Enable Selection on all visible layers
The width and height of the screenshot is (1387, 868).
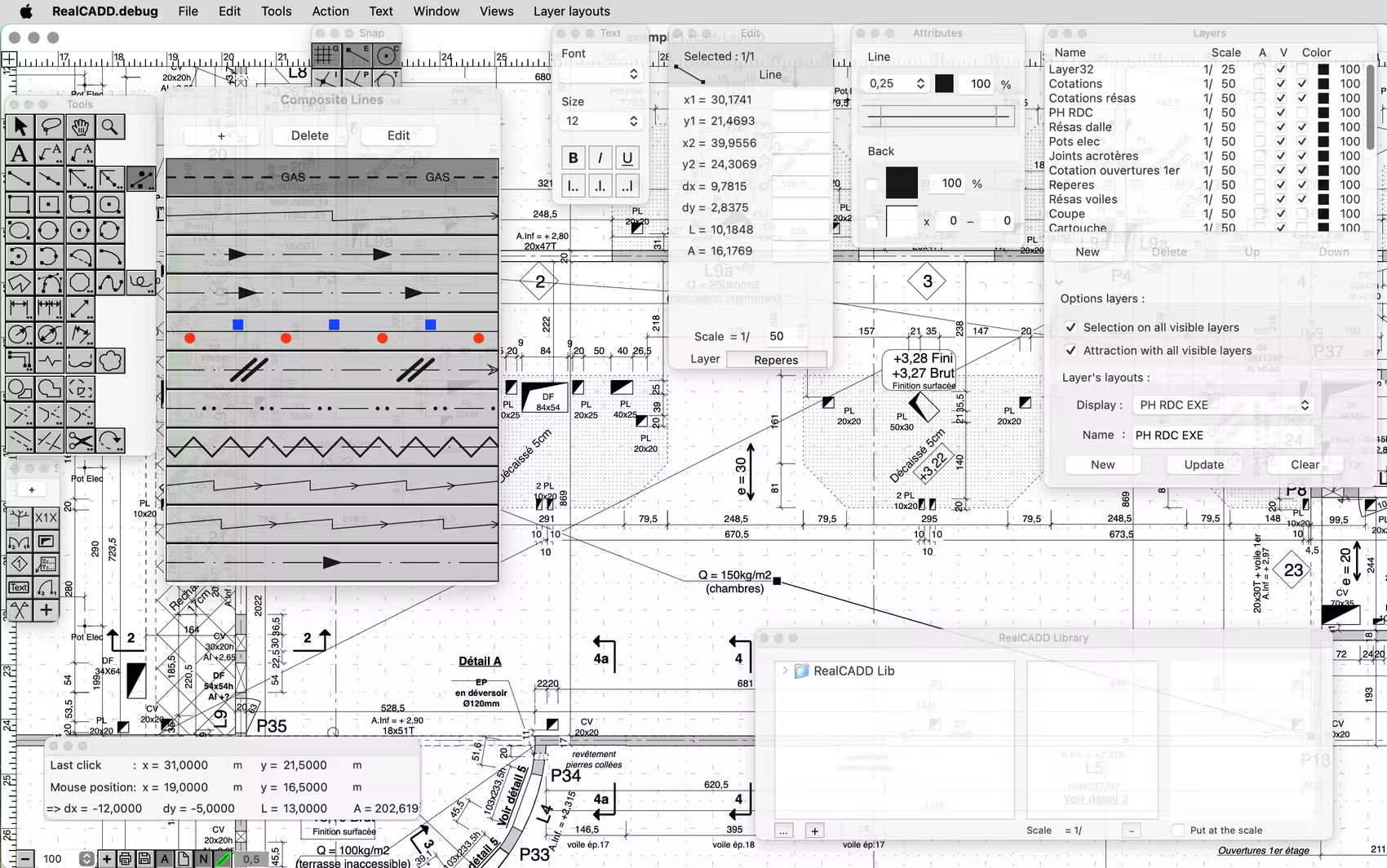1071,327
